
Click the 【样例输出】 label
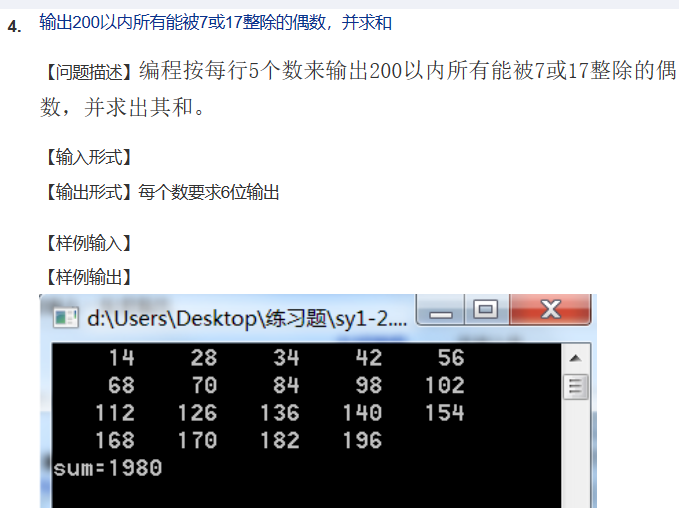[89, 277]
